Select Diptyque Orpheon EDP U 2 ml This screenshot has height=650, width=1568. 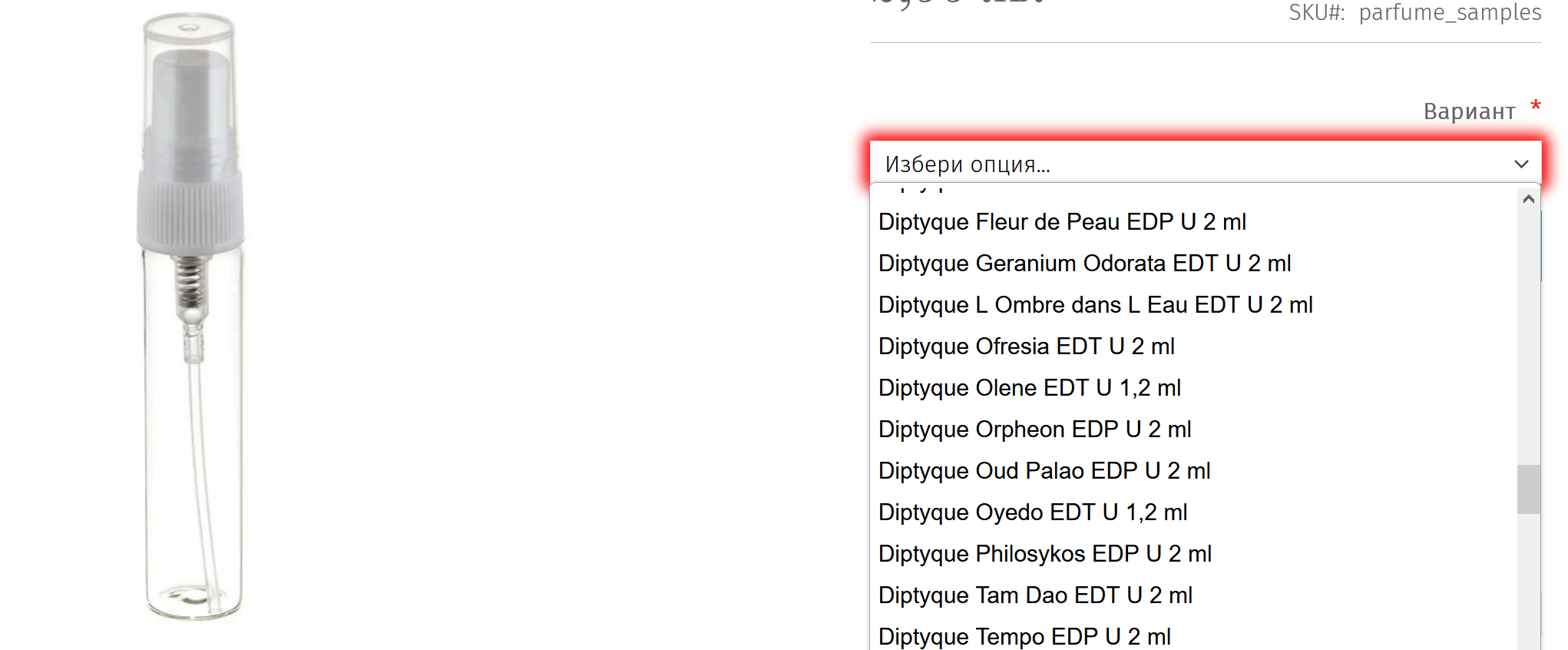point(1194,429)
